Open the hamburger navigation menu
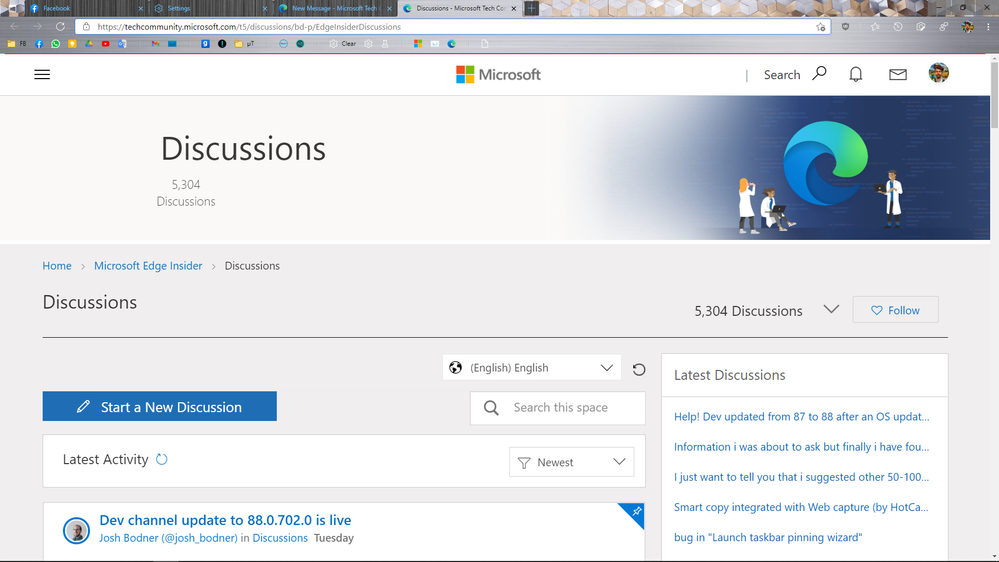This screenshot has height=562, width=999. coord(42,75)
